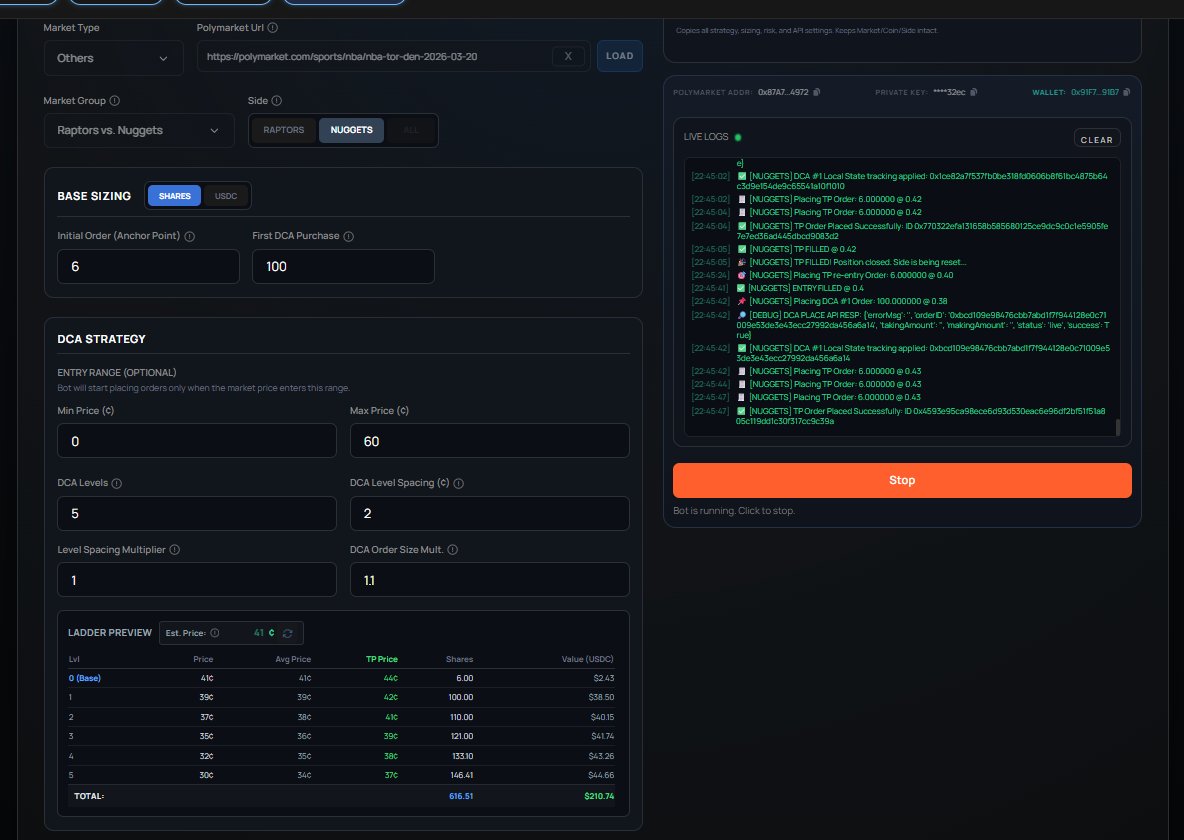The width and height of the screenshot is (1184, 840).
Task: Click the Value (USDC) column header
Action: tap(587, 659)
